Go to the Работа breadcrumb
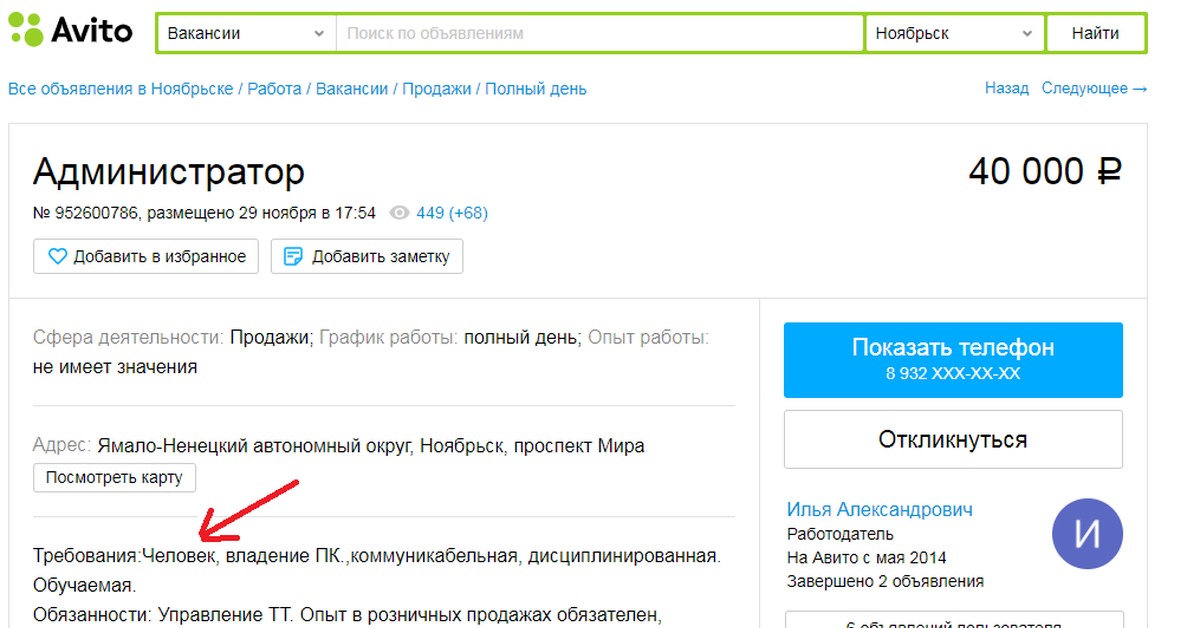1200x628 pixels. [274, 89]
